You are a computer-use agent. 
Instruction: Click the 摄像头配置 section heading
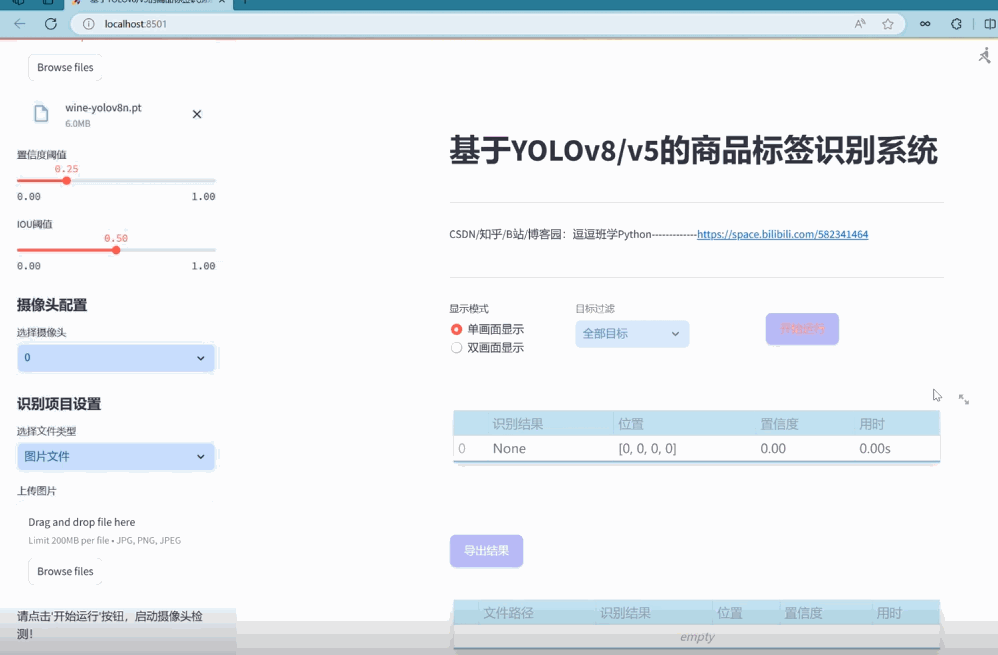52,305
